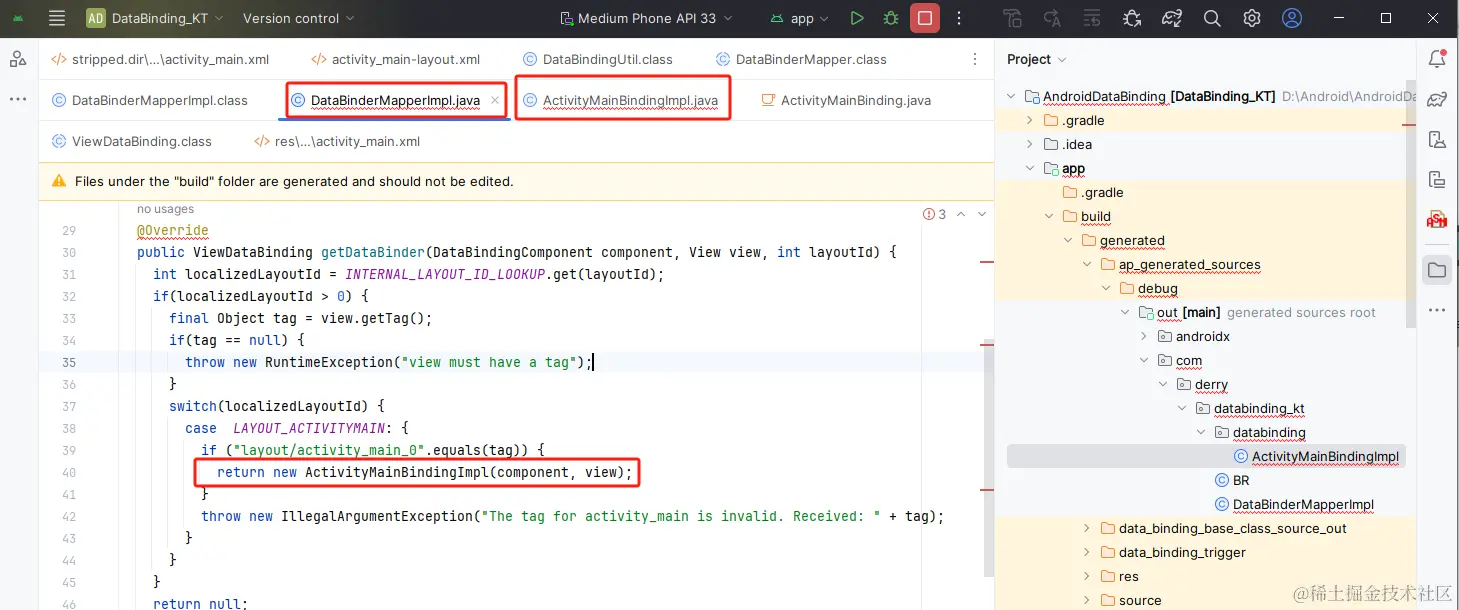Open the Device Manager tool window icon
Viewport: 1459px width, 610px height.
click(1437, 139)
